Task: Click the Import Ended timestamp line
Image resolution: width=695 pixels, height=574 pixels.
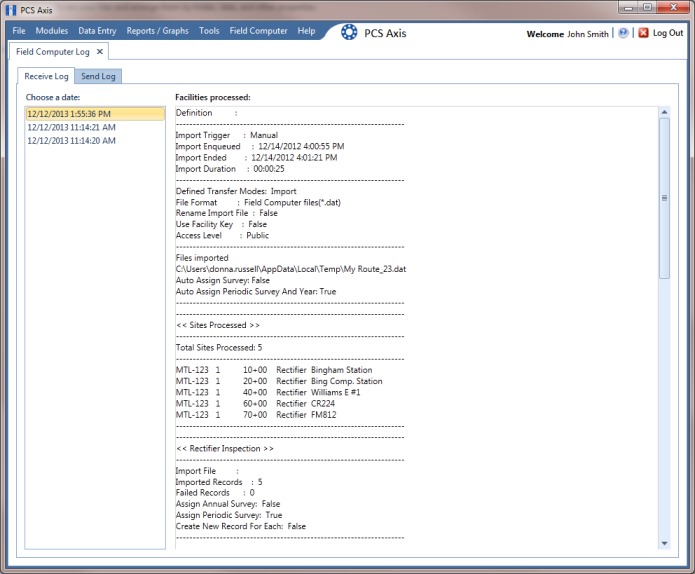Action: 256,157
